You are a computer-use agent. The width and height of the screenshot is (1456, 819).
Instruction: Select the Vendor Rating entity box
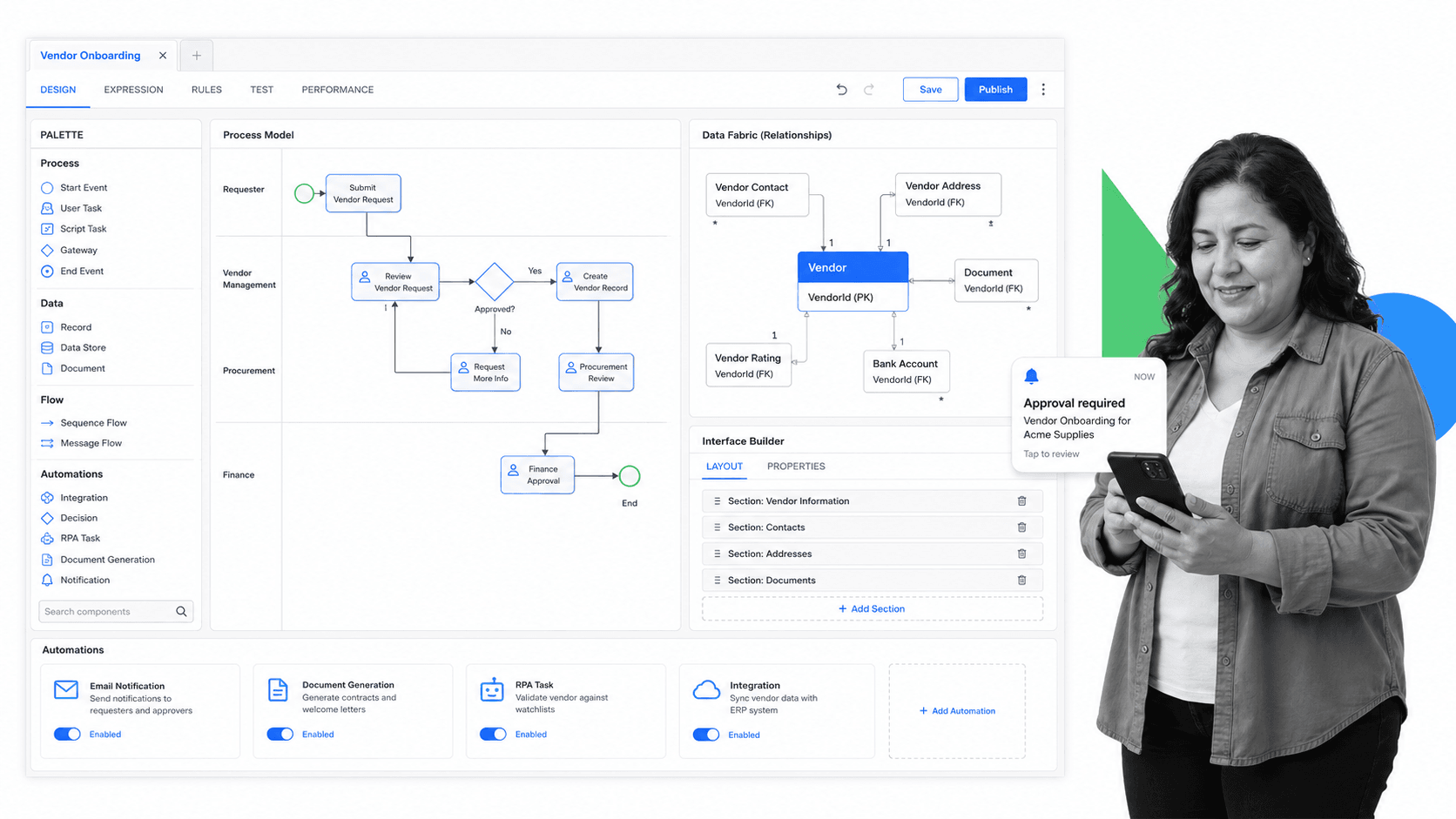748,366
